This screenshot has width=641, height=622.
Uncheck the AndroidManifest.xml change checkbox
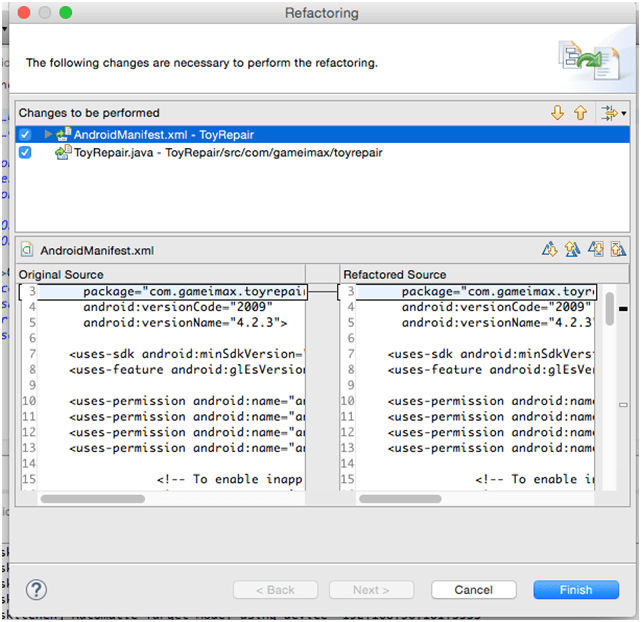pyautogui.click(x=25, y=134)
